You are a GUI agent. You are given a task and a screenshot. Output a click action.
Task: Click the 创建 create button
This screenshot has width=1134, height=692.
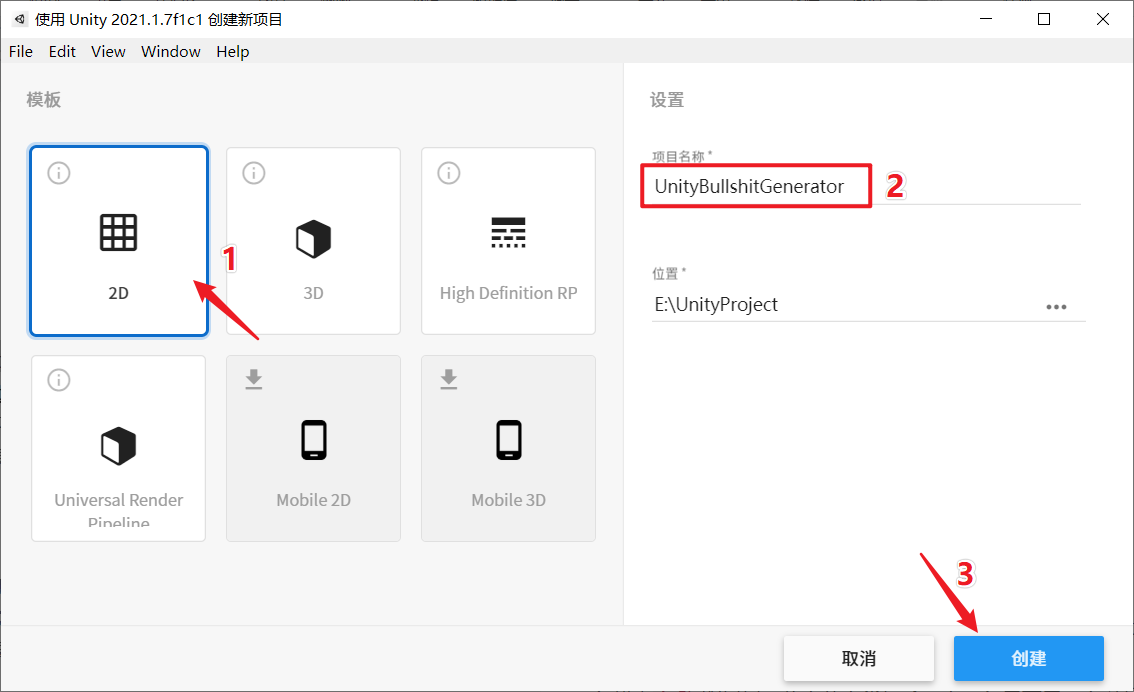(x=1028, y=658)
